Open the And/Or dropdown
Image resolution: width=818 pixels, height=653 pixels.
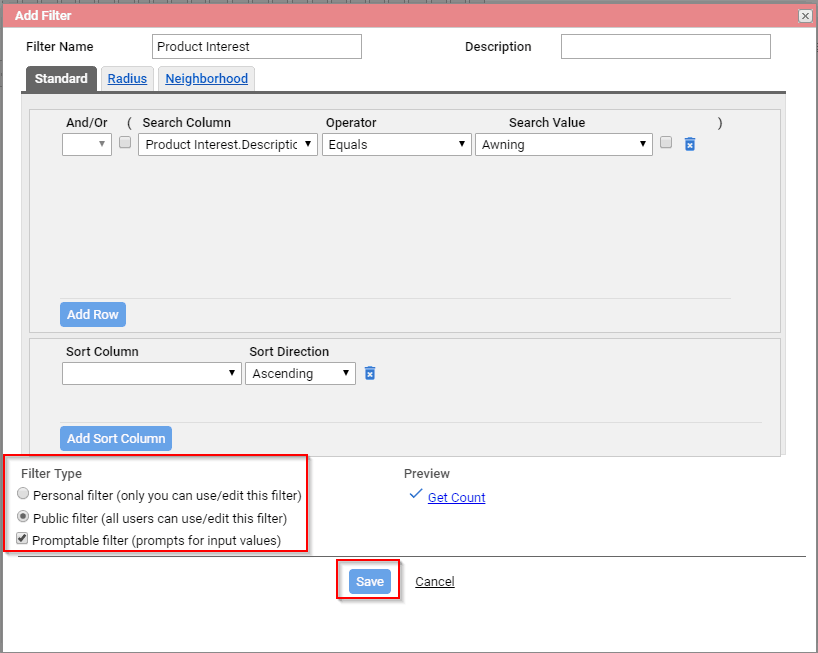(x=87, y=144)
